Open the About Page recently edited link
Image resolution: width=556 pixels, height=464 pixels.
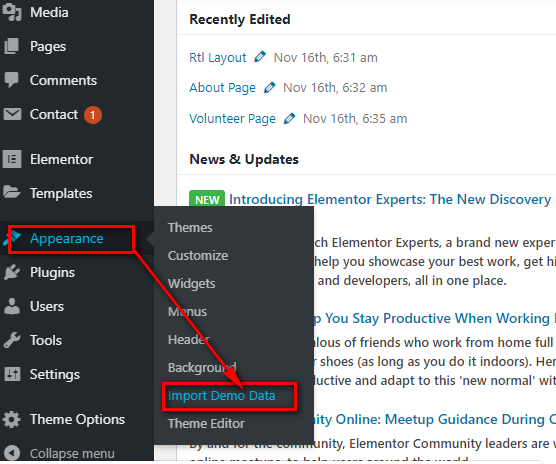222,88
